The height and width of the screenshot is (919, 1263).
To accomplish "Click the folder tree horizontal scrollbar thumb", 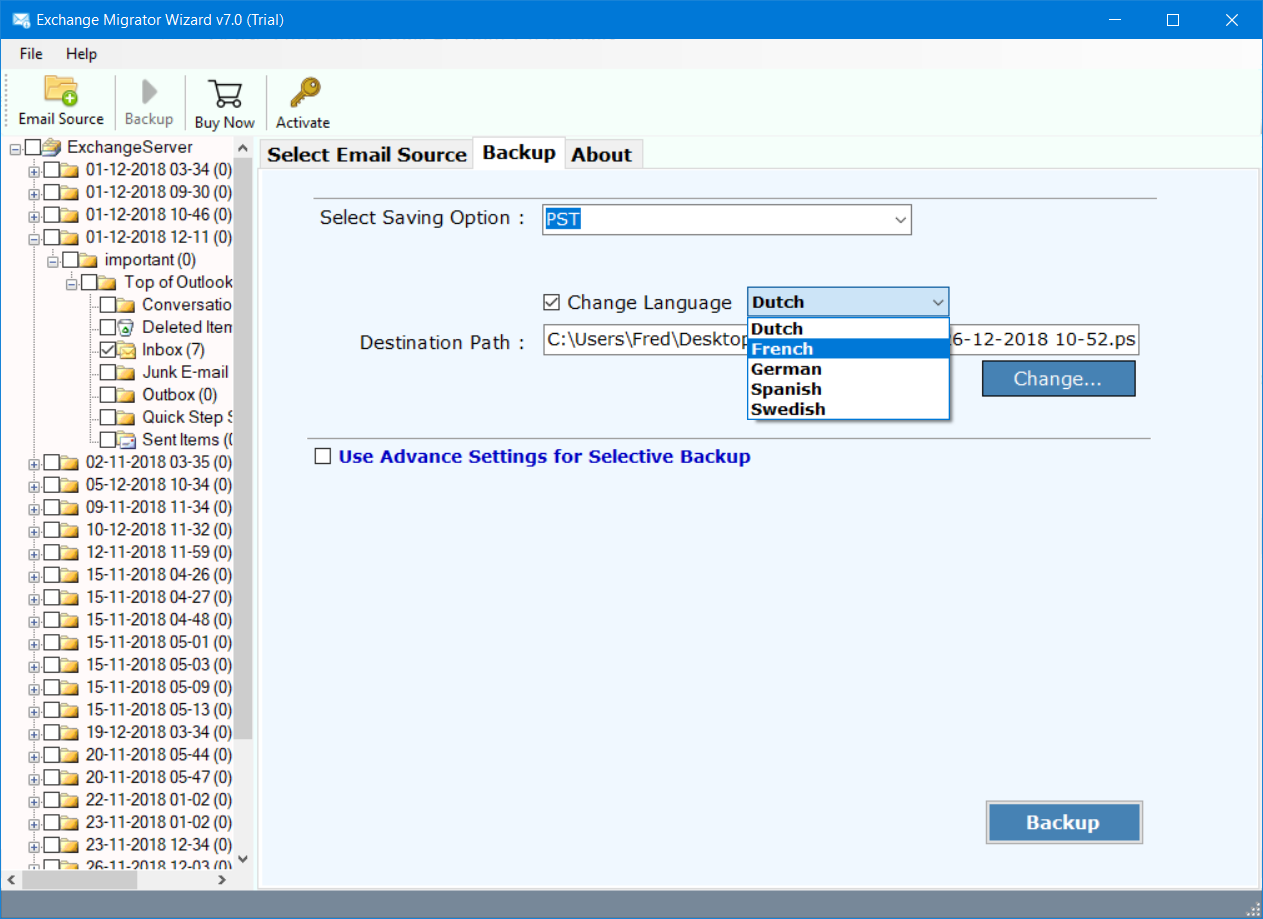I will pos(80,880).
